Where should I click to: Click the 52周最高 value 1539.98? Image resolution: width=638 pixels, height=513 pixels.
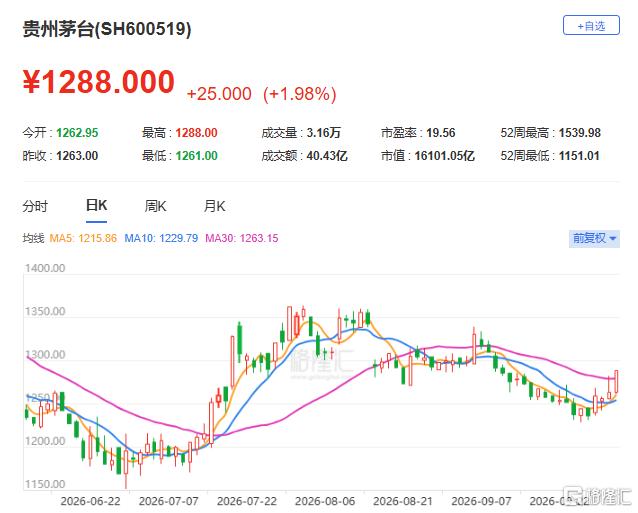click(580, 133)
